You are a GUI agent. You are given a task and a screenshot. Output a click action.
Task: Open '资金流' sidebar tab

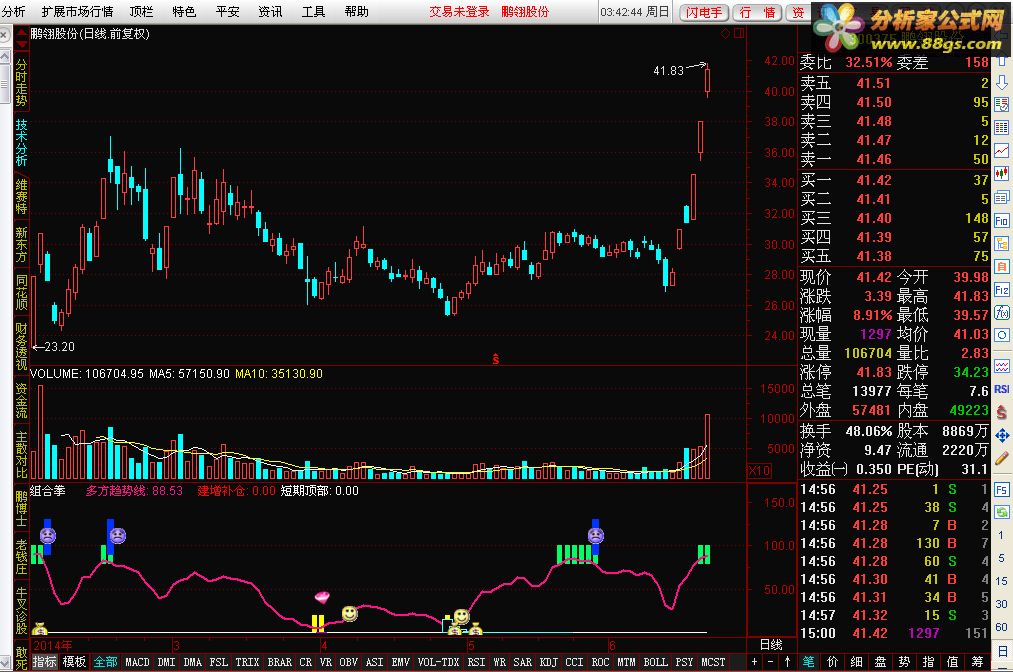point(21,401)
